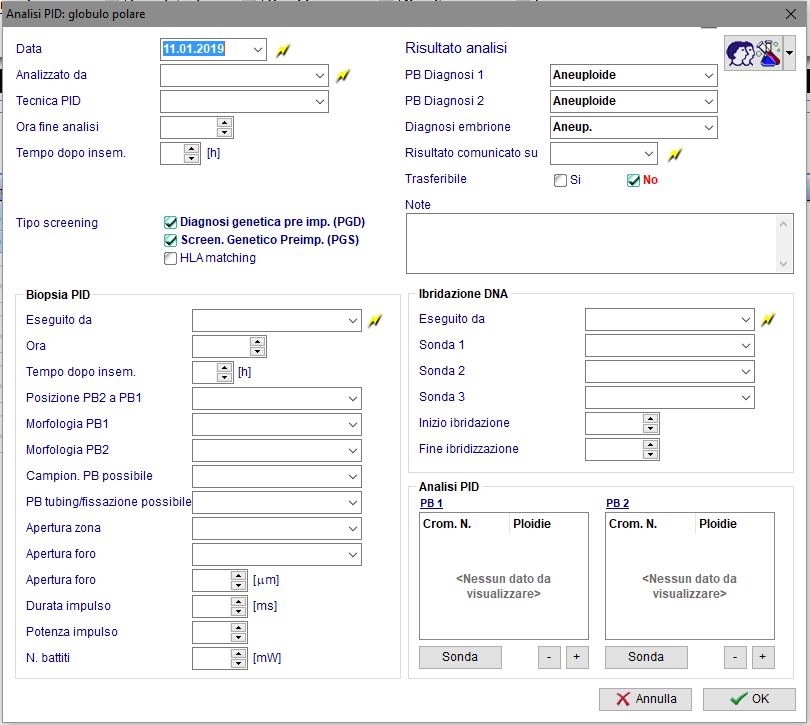Decrease Fine ibridizzazione time spinner
Screen dimensions: 810x725
pos(650,454)
